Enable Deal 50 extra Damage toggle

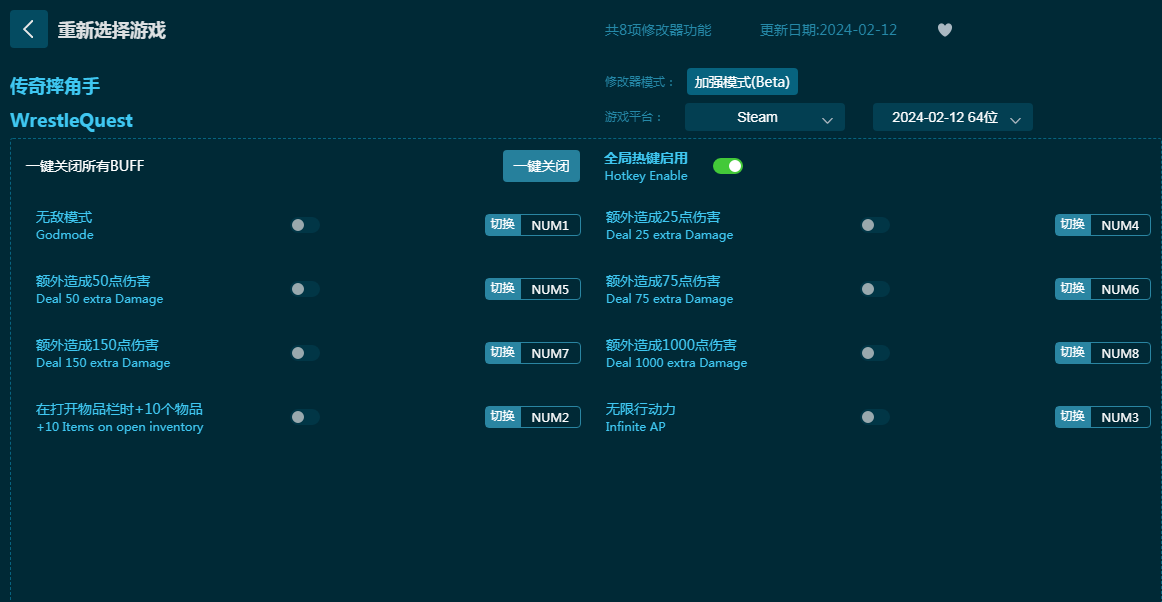[x=305, y=288]
